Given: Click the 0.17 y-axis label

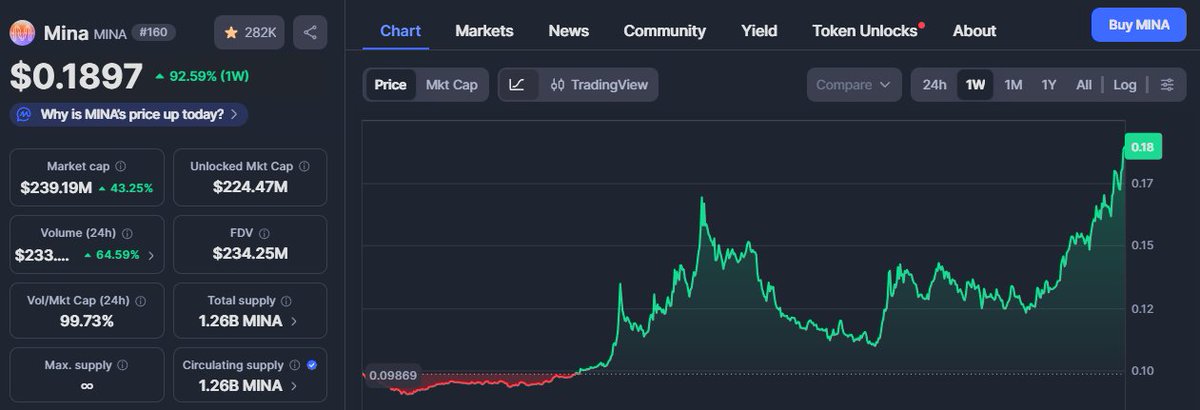Looking at the screenshot, I should [x=1142, y=183].
